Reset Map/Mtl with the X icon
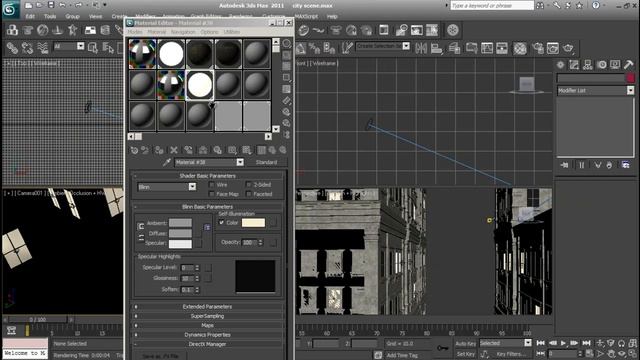The image size is (640, 360). click(174, 150)
